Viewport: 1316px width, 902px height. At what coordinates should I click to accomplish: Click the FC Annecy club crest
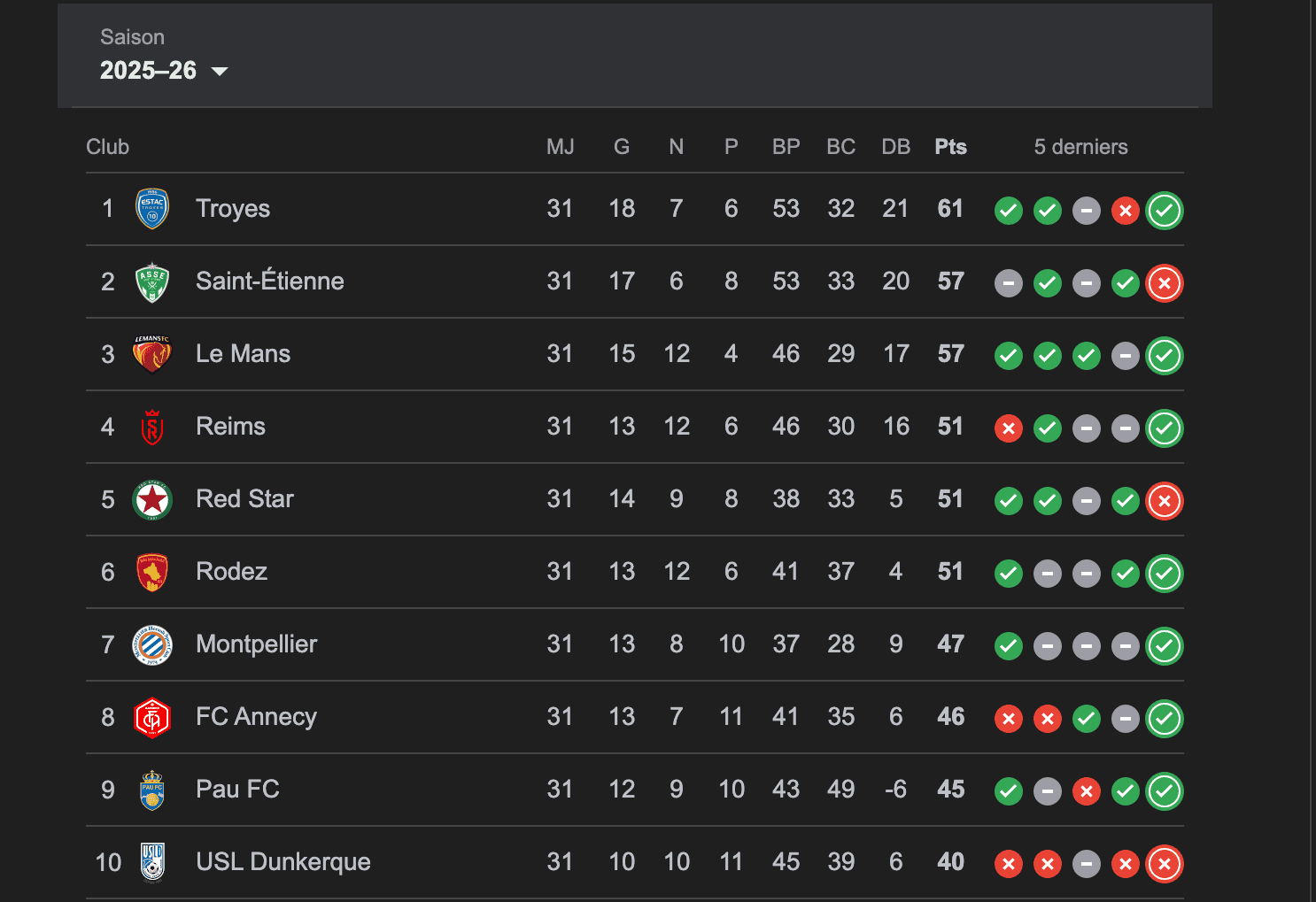pyautogui.click(x=152, y=718)
